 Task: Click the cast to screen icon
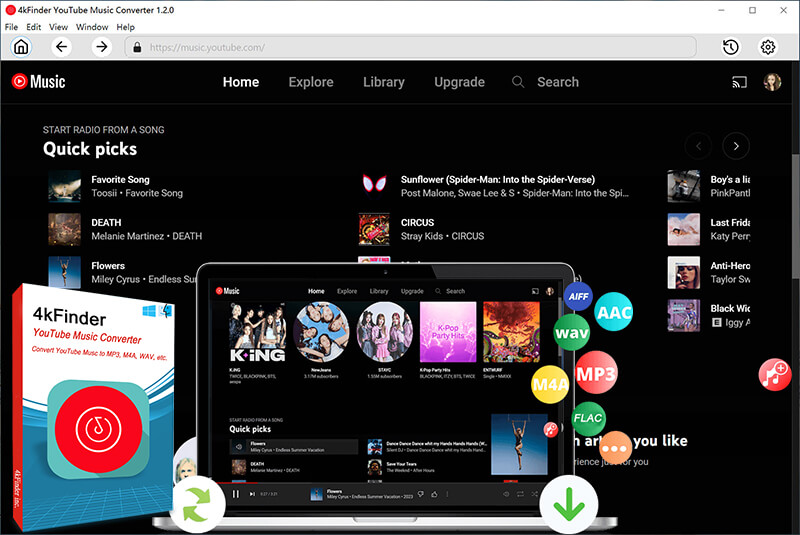point(740,82)
